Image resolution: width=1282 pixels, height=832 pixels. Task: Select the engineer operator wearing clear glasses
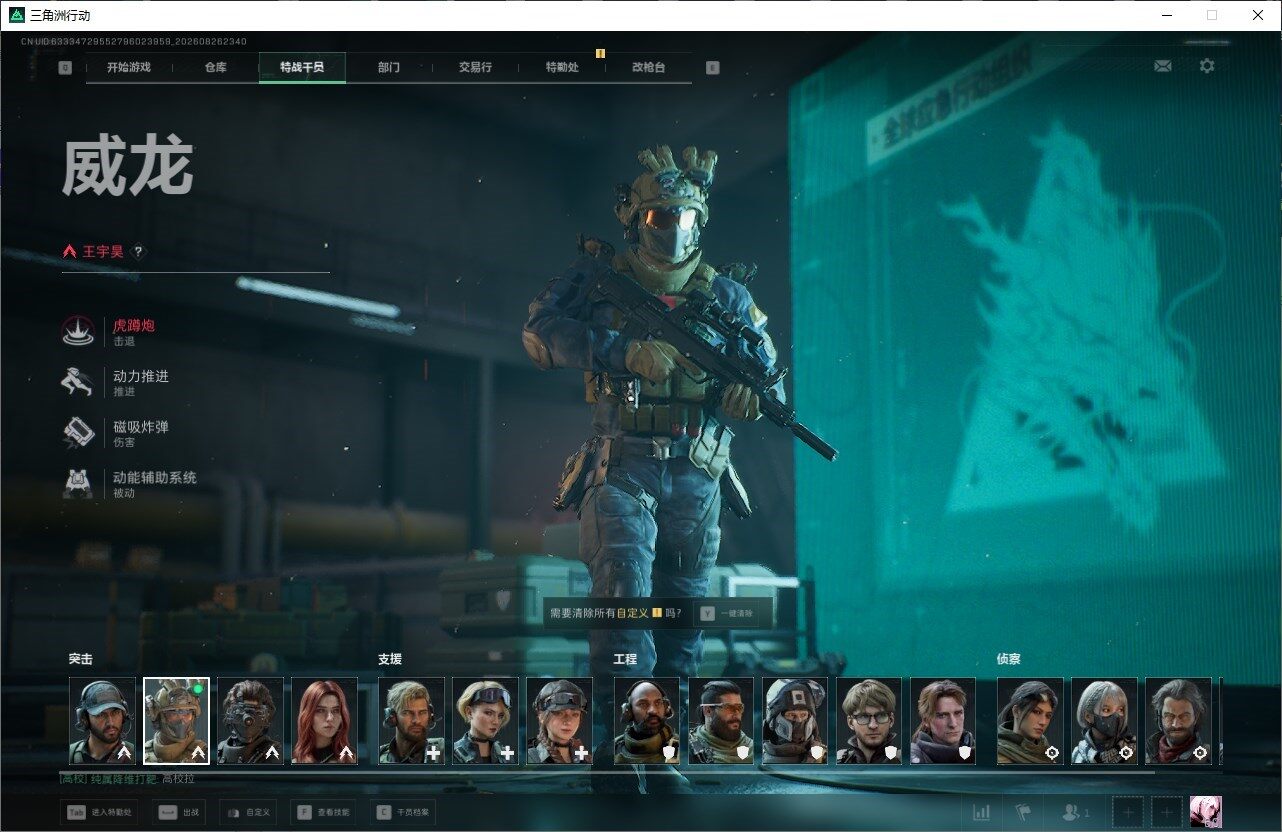[x=869, y=721]
